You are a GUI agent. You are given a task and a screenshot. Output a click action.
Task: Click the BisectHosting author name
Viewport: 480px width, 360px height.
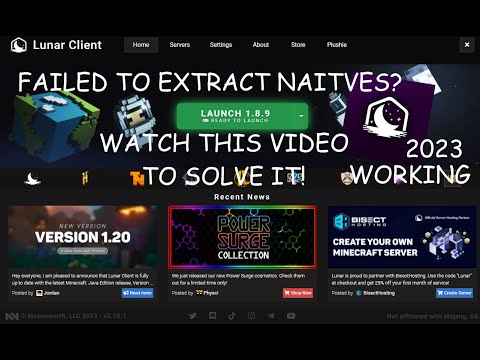point(379,293)
